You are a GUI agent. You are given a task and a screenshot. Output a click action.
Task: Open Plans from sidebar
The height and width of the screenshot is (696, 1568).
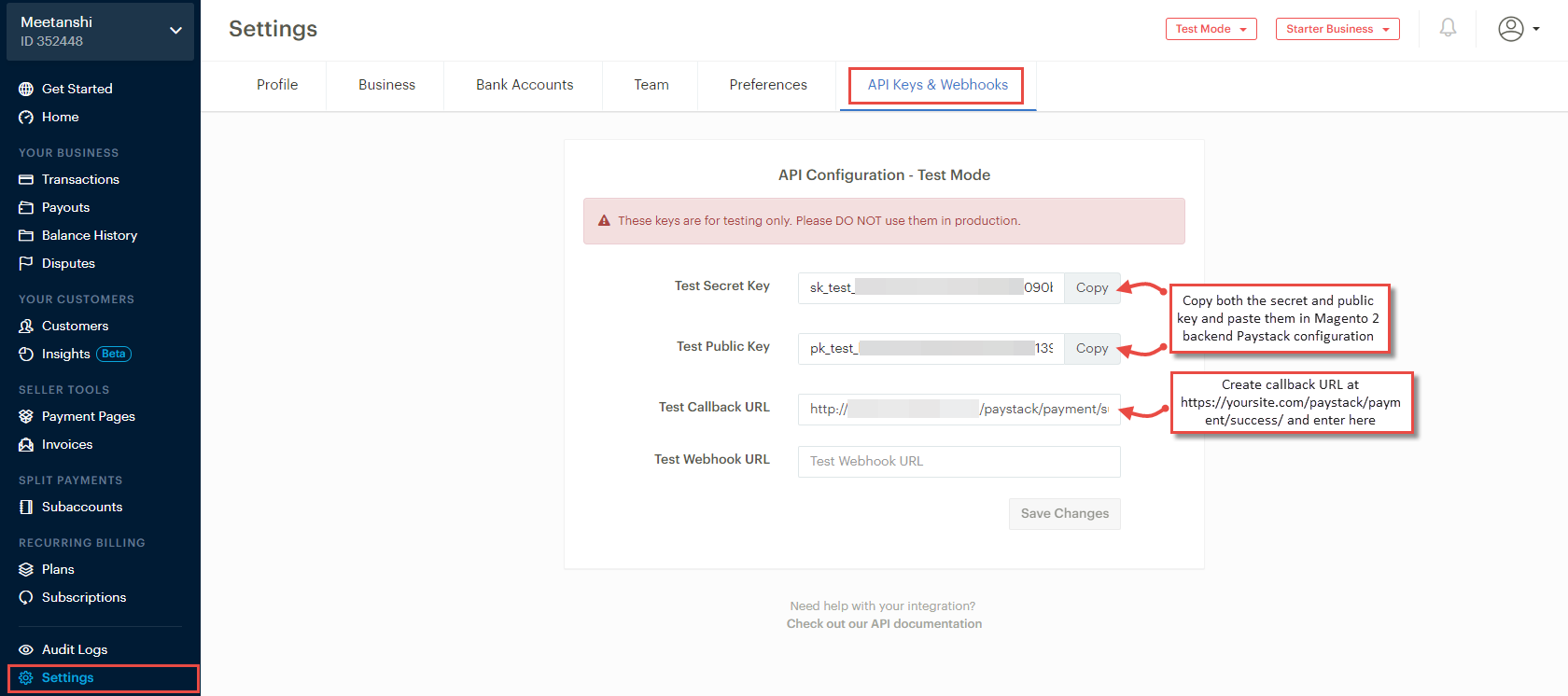tap(58, 569)
